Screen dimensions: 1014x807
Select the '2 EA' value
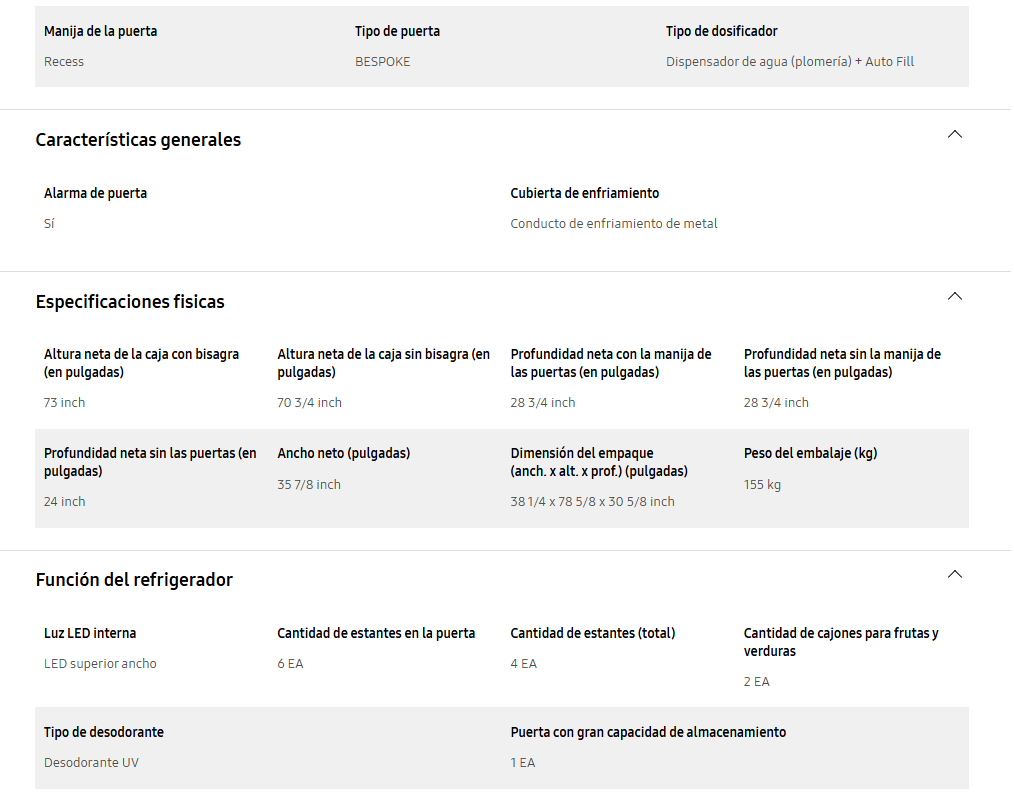757,682
